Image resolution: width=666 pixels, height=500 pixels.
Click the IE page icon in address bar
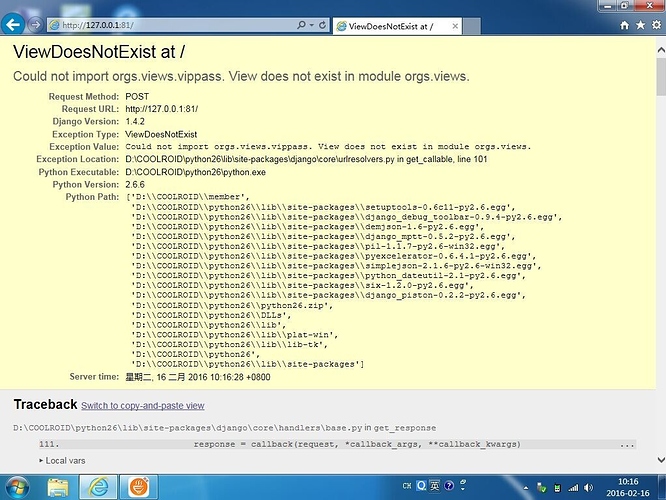click(54, 25)
